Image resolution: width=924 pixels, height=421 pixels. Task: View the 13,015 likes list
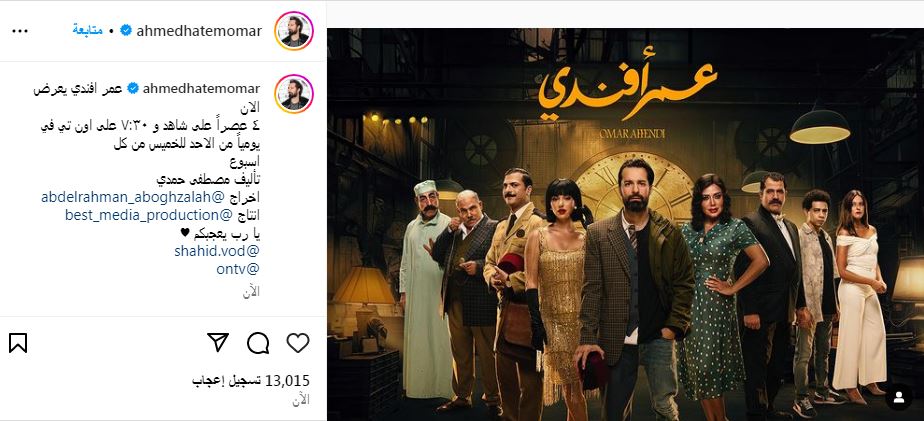[250, 381]
